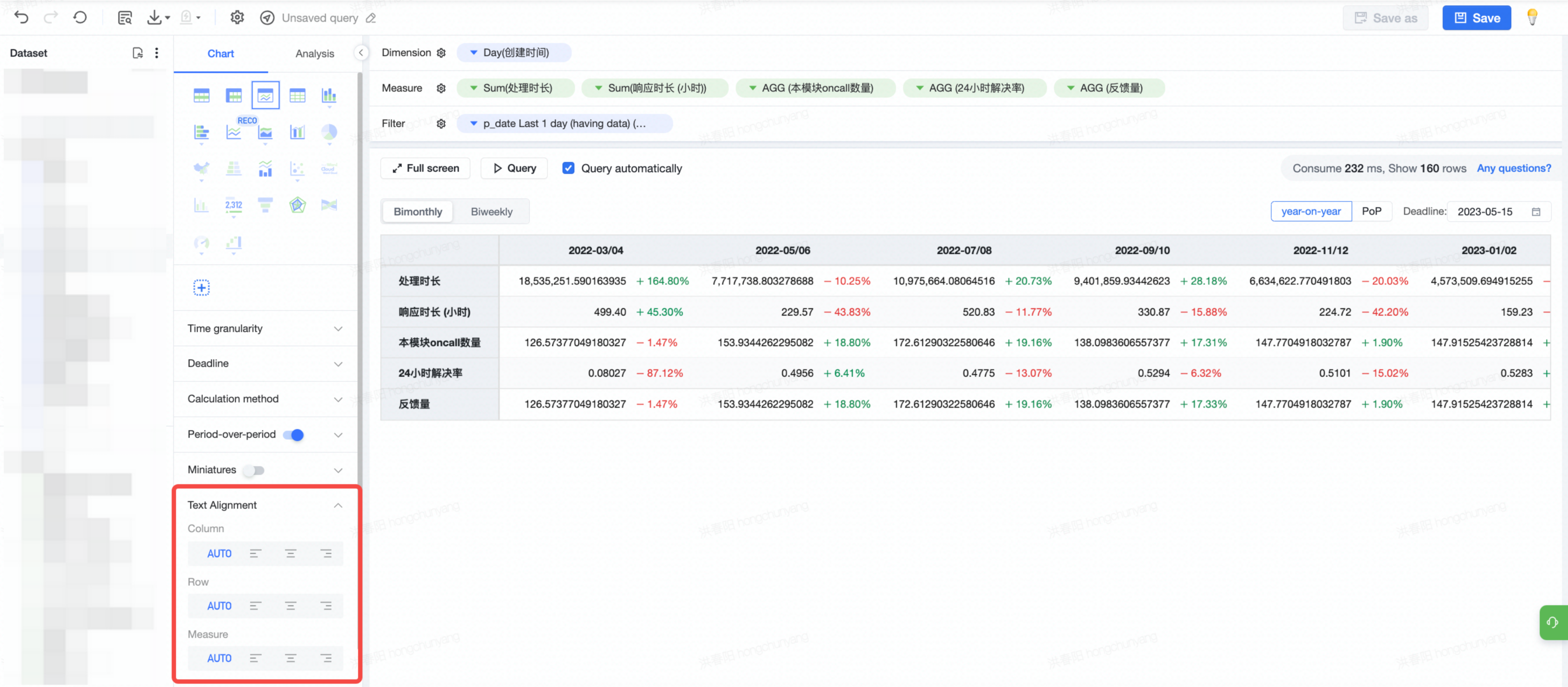Select the combined column-line chart type

coord(297,132)
